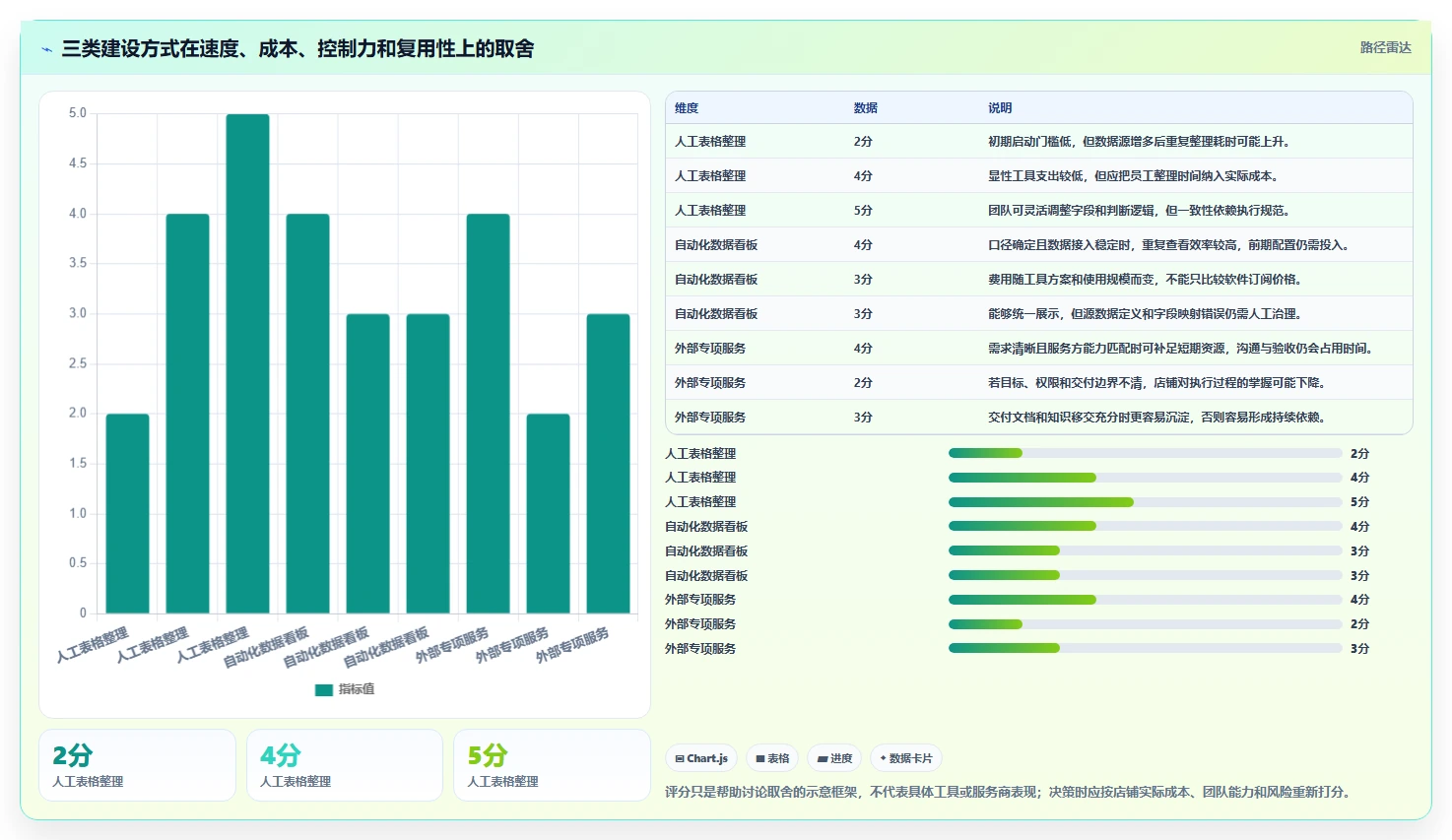Select the table row 需求清晰且服务方能力匹配时

coord(1039,349)
